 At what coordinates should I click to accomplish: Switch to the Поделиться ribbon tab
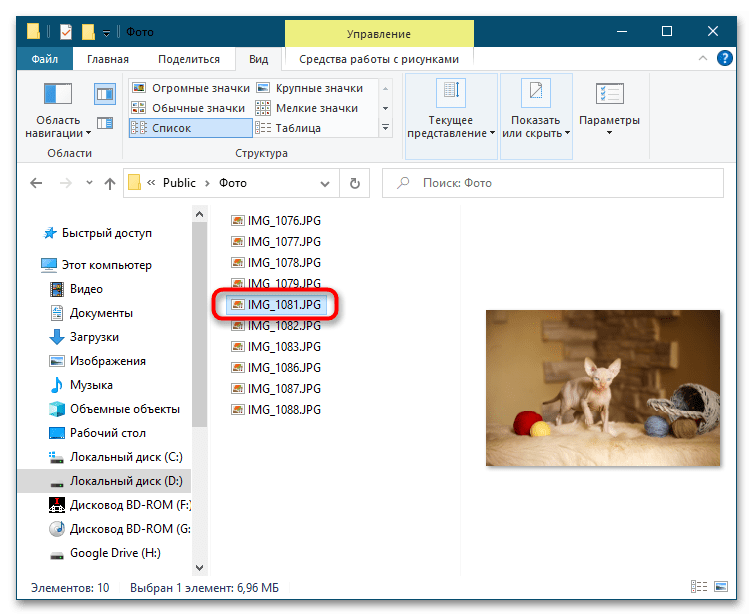(x=189, y=59)
